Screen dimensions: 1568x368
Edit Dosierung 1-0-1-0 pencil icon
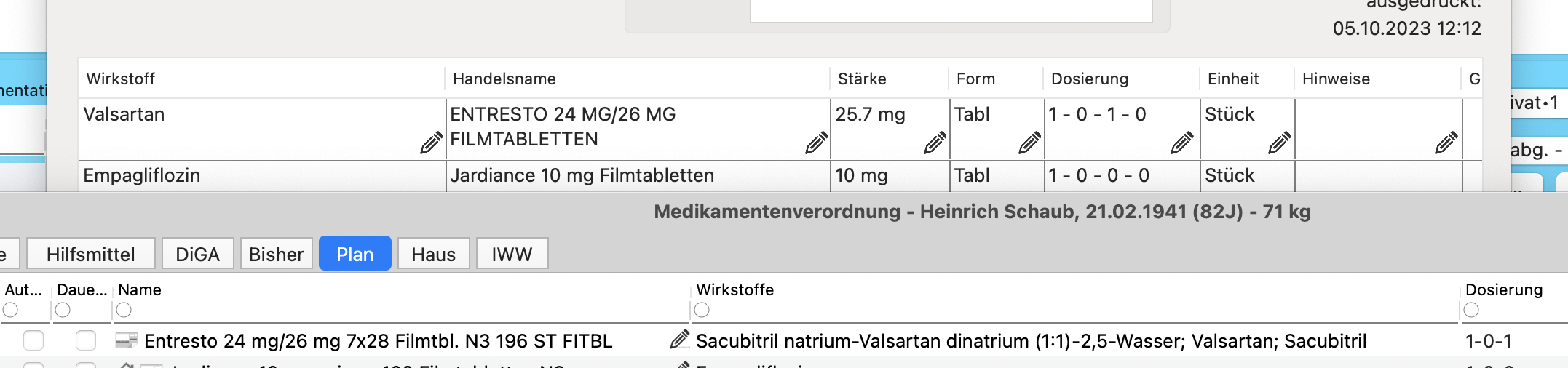click(x=1181, y=143)
